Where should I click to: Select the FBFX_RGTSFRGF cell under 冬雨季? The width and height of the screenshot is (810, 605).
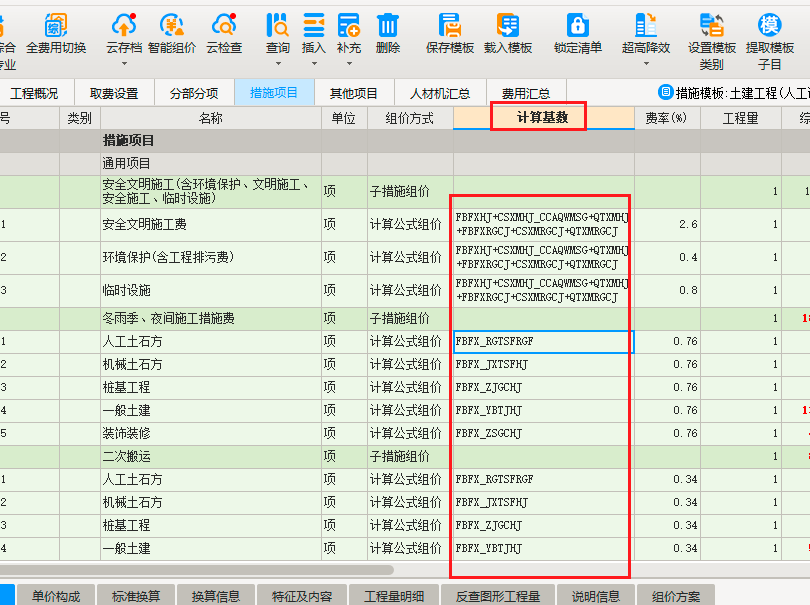tap(543, 342)
